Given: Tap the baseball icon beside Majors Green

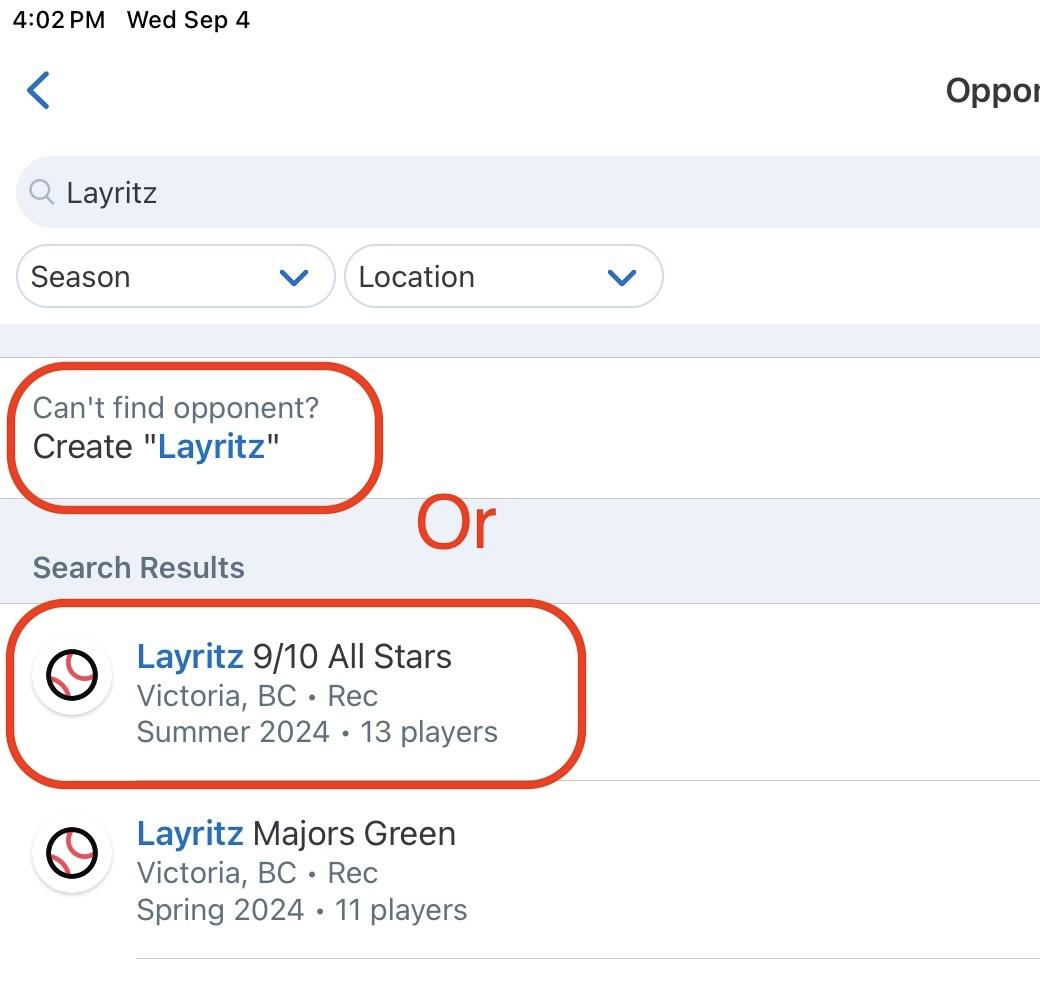Looking at the screenshot, I should [x=72, y=853].
